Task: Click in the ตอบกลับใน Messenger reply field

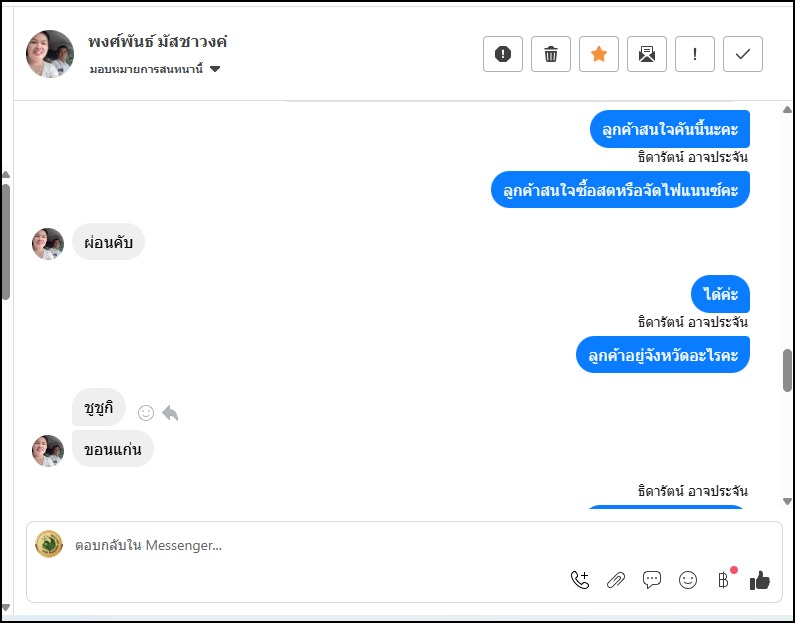Action: coord(300,546)
